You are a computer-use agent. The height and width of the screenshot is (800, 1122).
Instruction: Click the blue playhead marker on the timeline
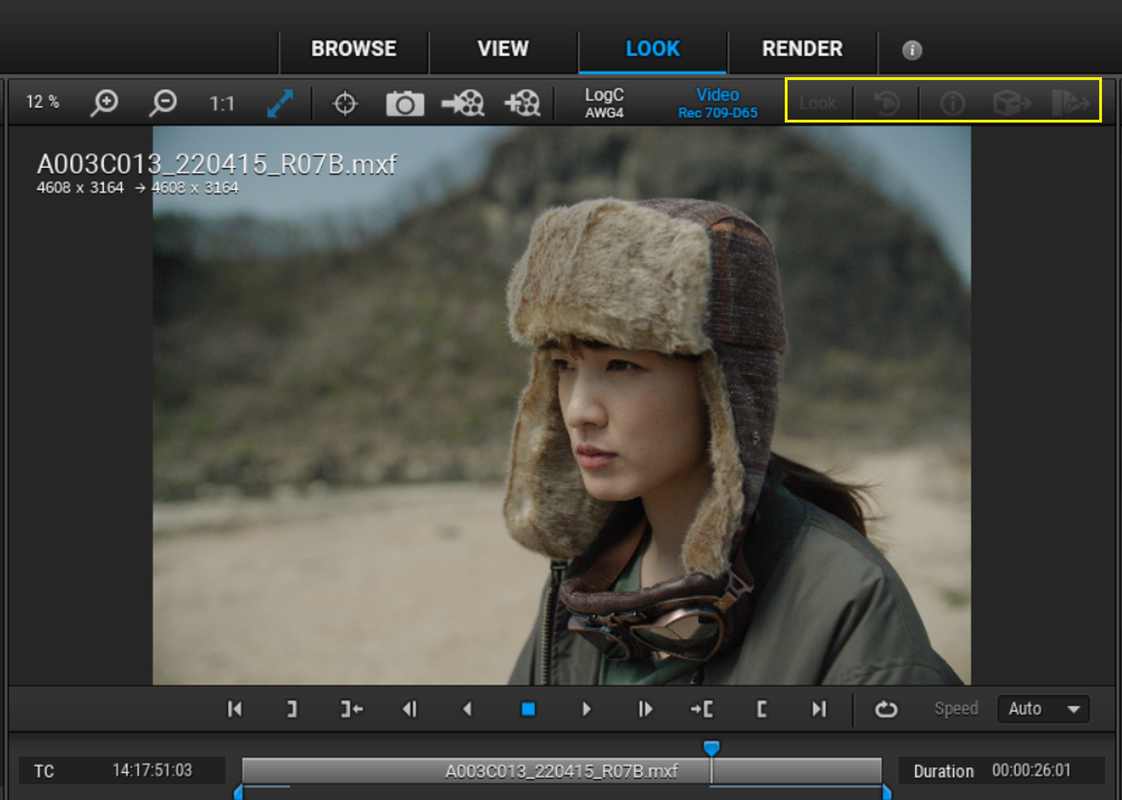tap(711, 748)
